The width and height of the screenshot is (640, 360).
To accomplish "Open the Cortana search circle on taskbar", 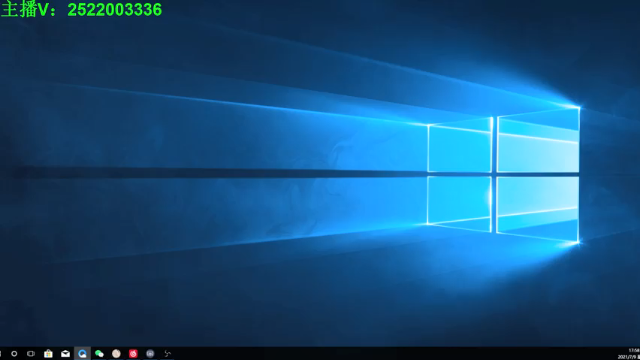I will [14, 353].
